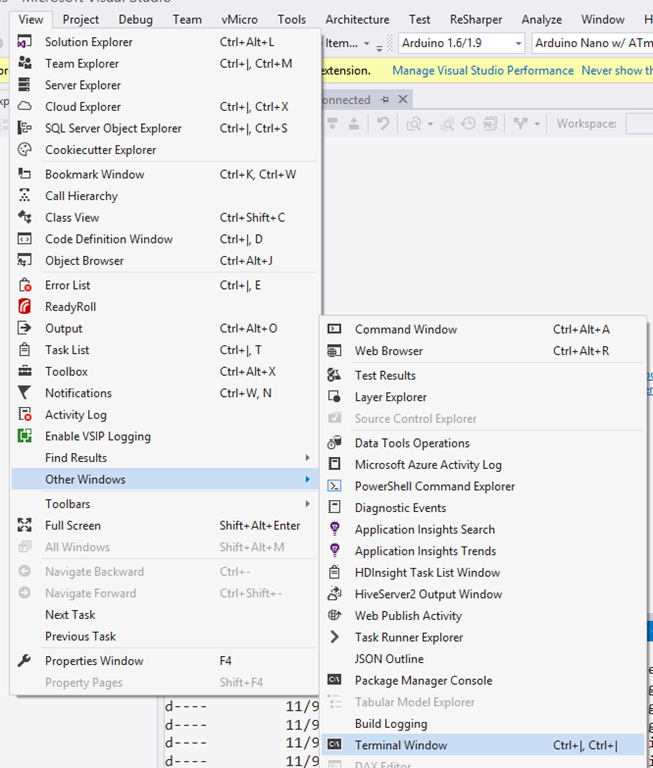Click the Application Insights Search lightbulb icon
Viewport: 653px width, 768px height.
tap(335, 530)
